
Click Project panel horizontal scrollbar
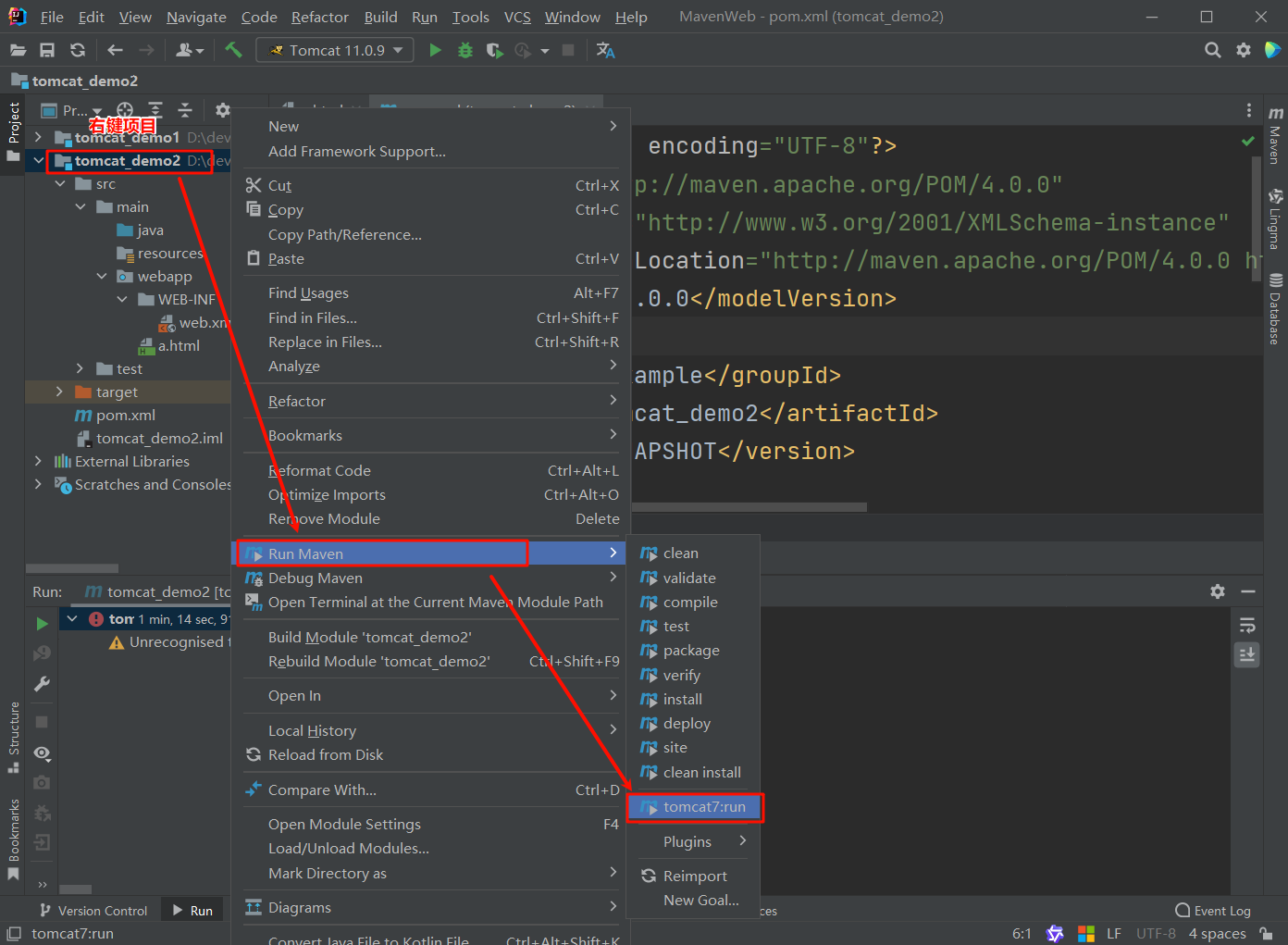pyautogui.click(x=72, y=568)
